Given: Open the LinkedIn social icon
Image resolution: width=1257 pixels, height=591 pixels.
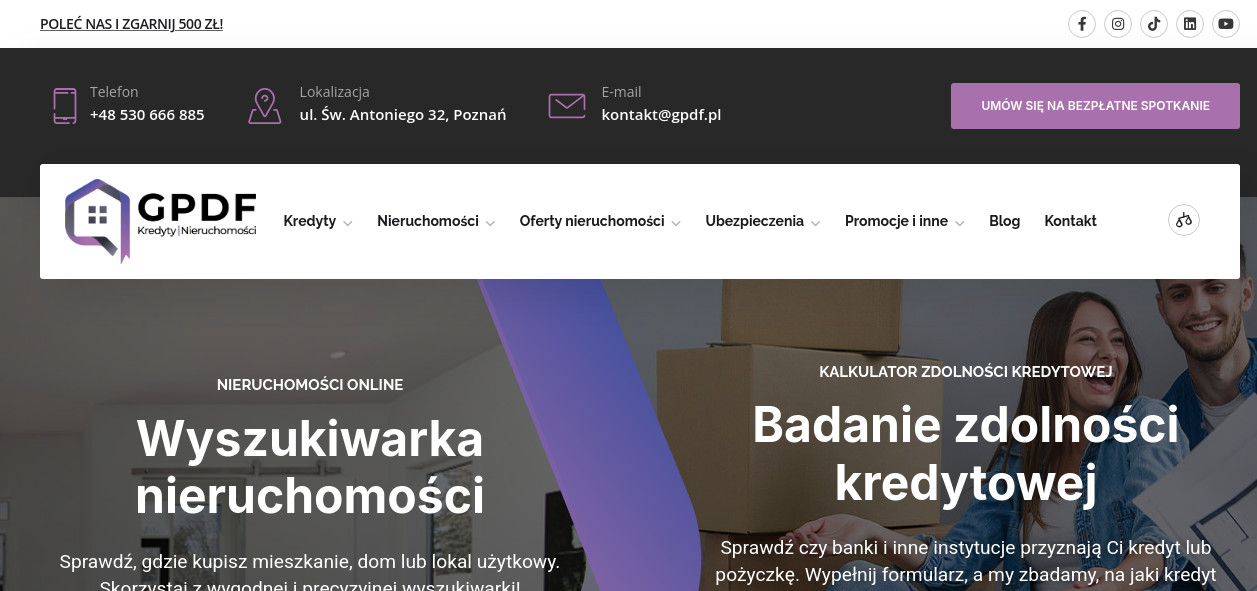Looking at the screenshot, I should 1190,24.
